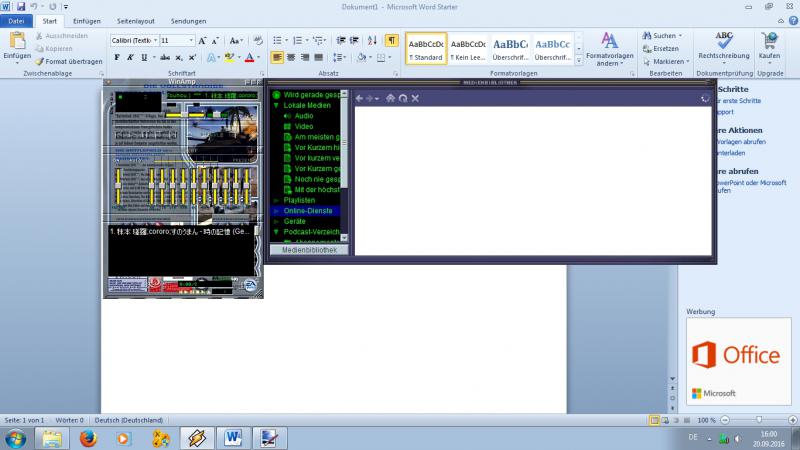The image size is (800, 450).
Task: Center align text
Action: click(291, 57)
